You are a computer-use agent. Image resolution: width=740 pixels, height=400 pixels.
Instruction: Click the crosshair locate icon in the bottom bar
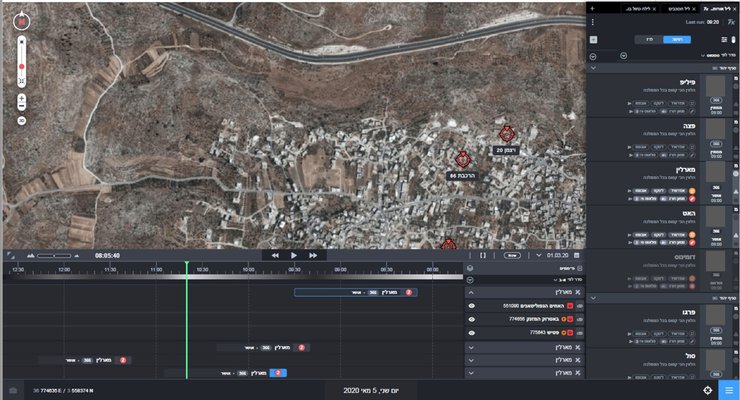click(x=708, y=390)
